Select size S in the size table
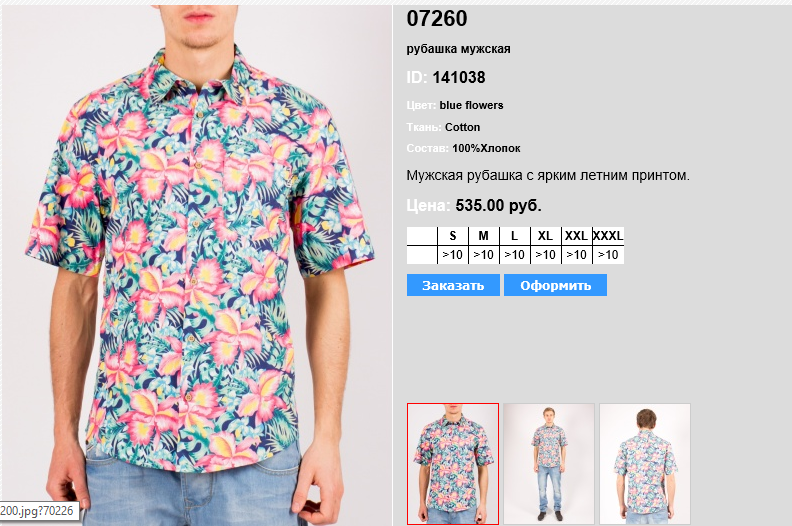This screenshot has height=526, width=792. (x=453, y=236)
